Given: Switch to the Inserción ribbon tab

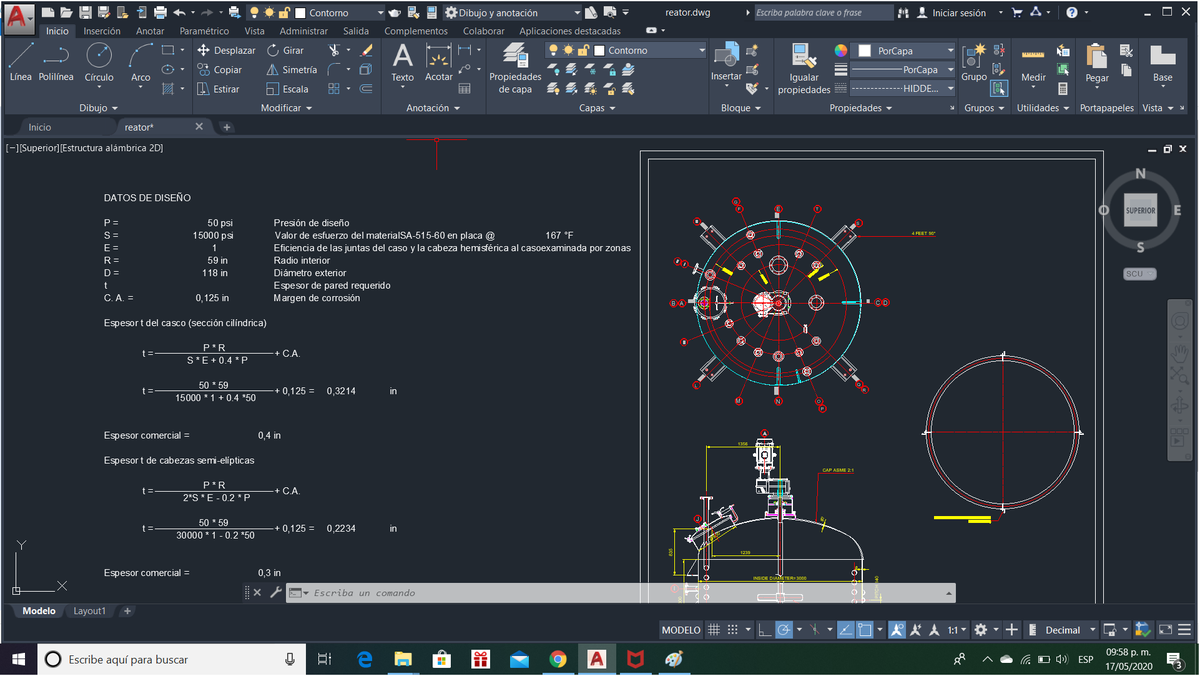Looking at the screenshot, I should (x=101, y=31).
